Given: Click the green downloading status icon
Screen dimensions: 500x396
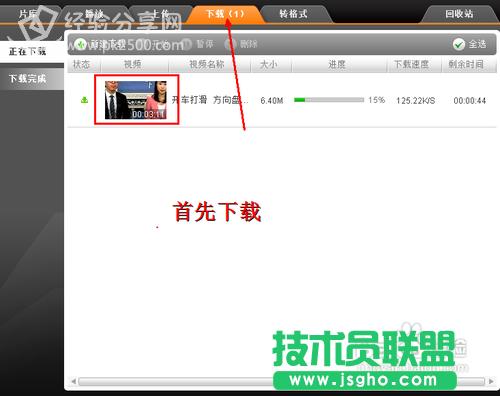Looking at the screenshot, I should (x=85, y=100).
